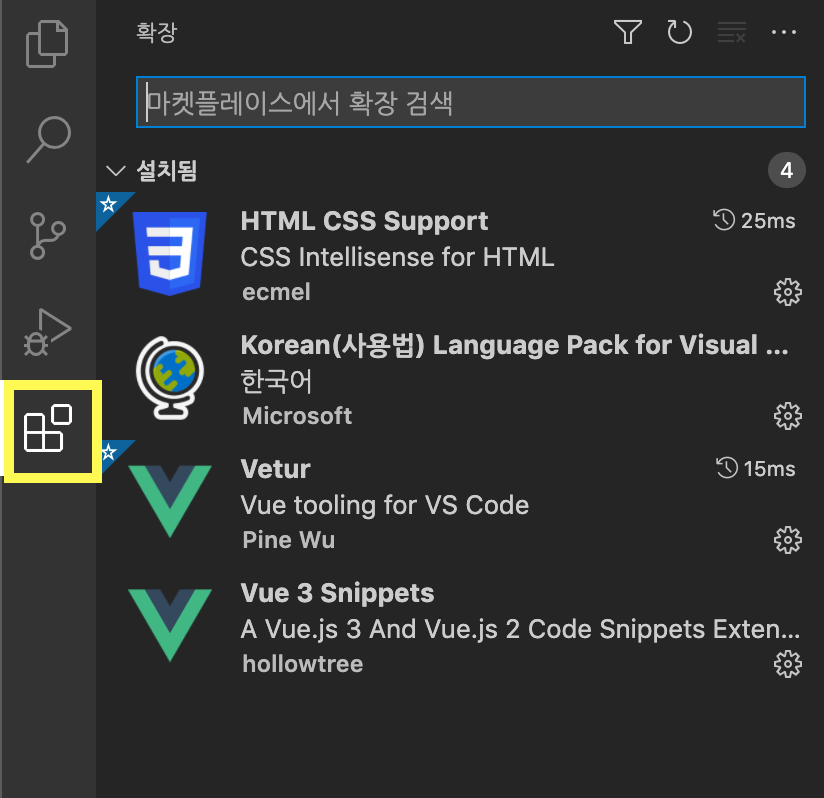Screen dimensions: 824x798
Task: Open the gear menu for Vue 3 Snippets
Action: click(788, 664)
